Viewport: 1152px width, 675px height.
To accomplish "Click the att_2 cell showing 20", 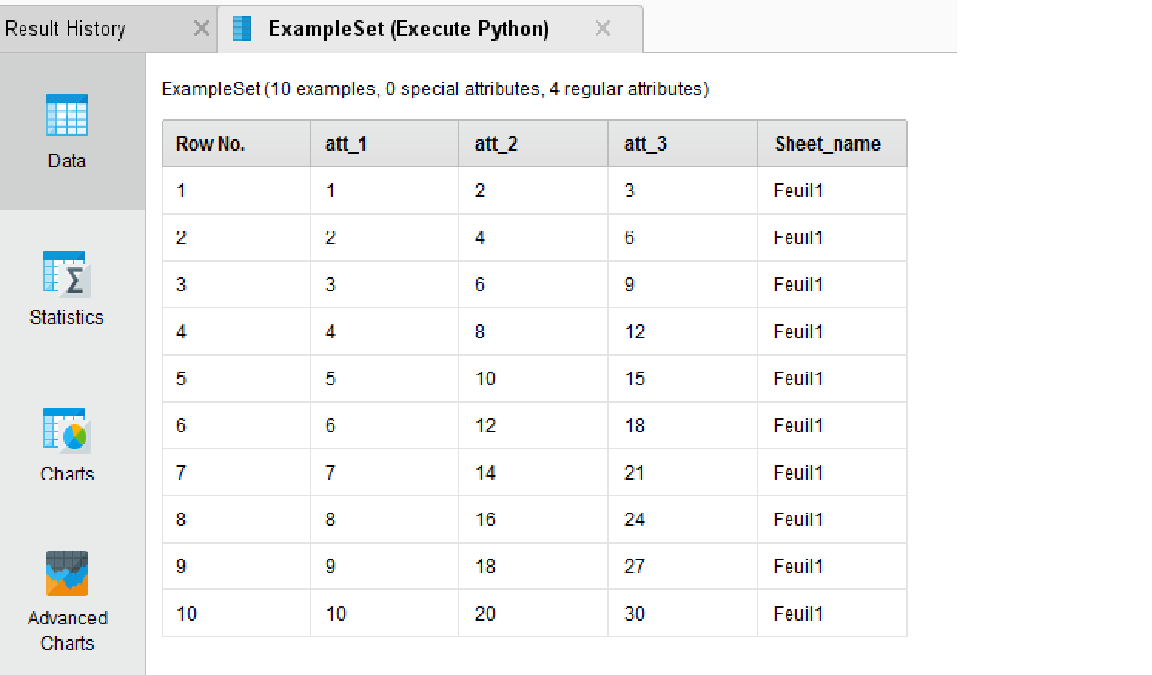I will pyautogui.click(x=485, y=613).
